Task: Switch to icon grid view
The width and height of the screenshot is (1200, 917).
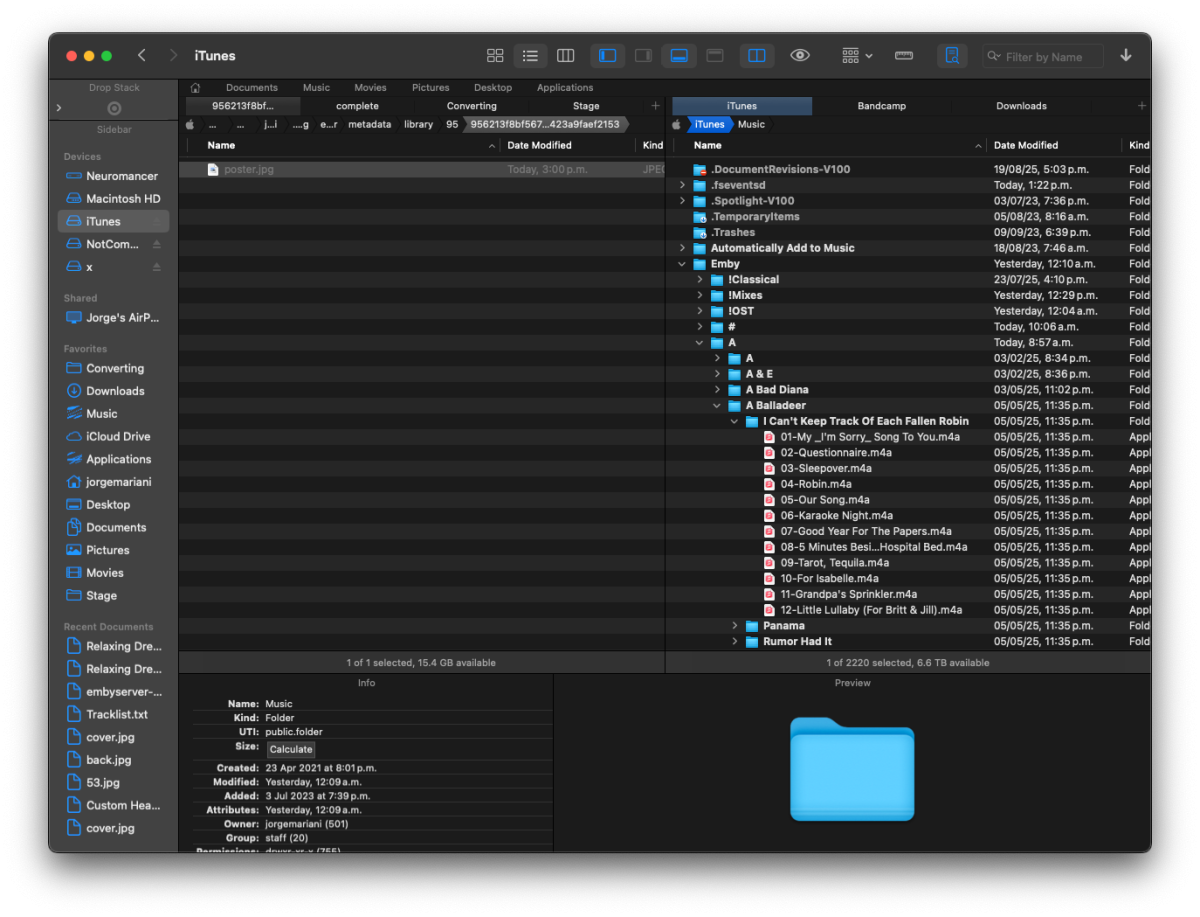Action: pyautogui.click(x=495, y=56)
